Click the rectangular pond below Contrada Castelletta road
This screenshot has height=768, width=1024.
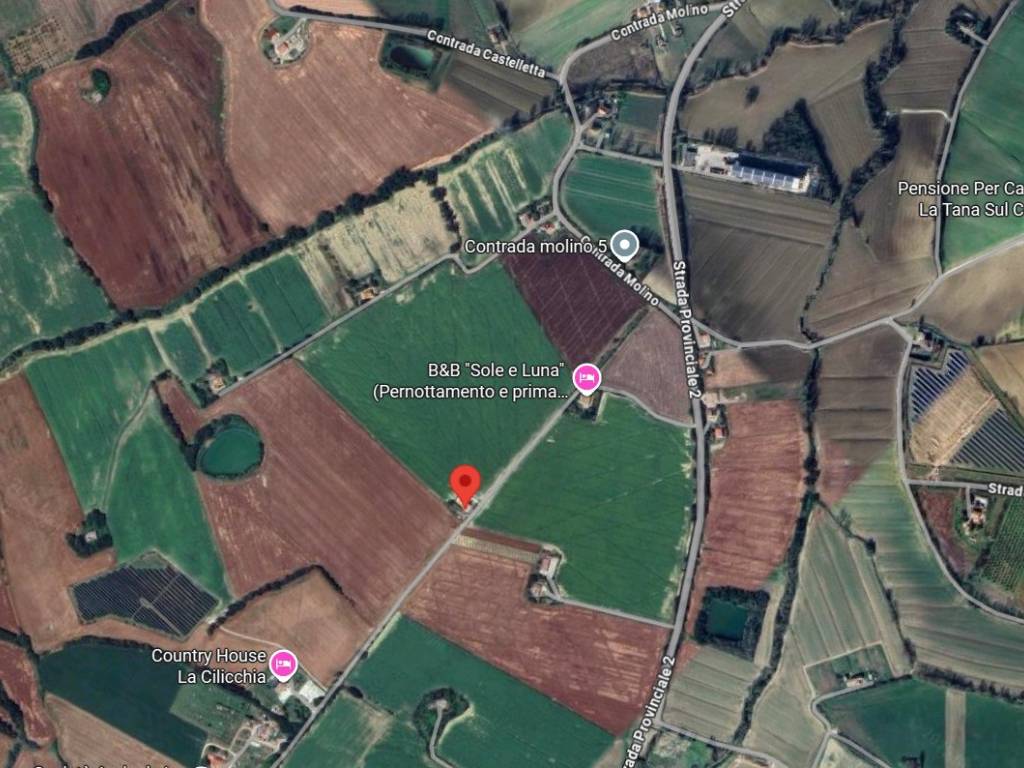coord(413,57)
